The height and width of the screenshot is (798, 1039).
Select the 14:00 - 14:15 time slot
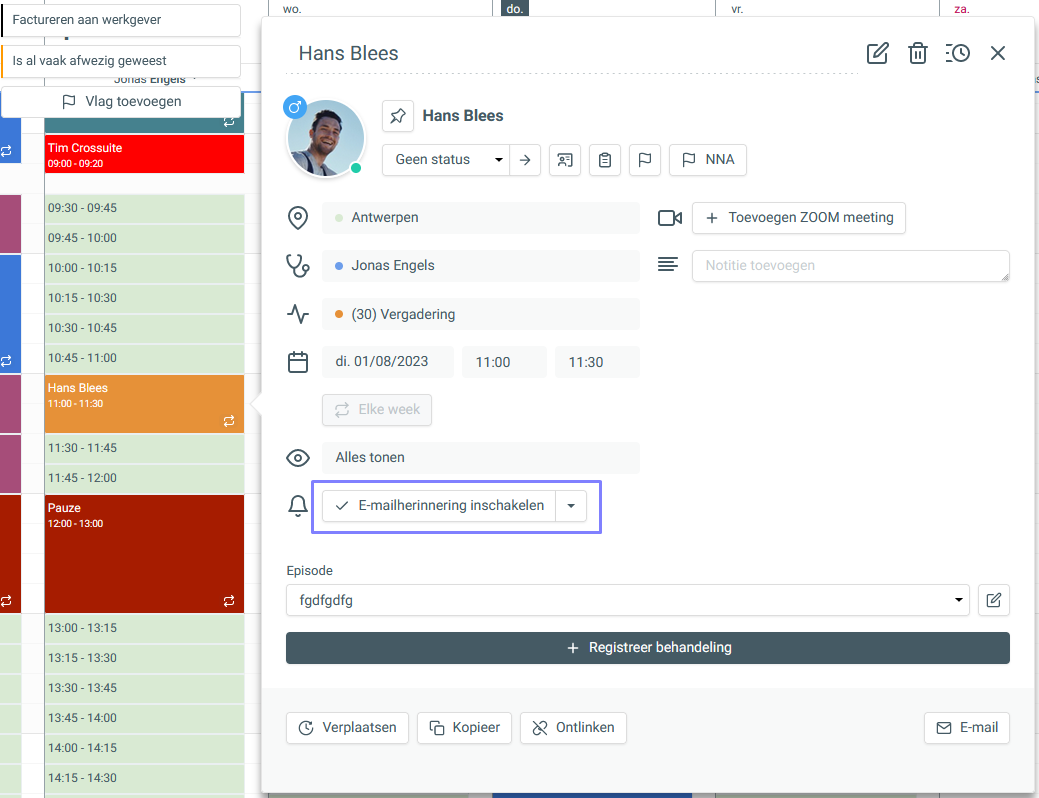(144, 748)
